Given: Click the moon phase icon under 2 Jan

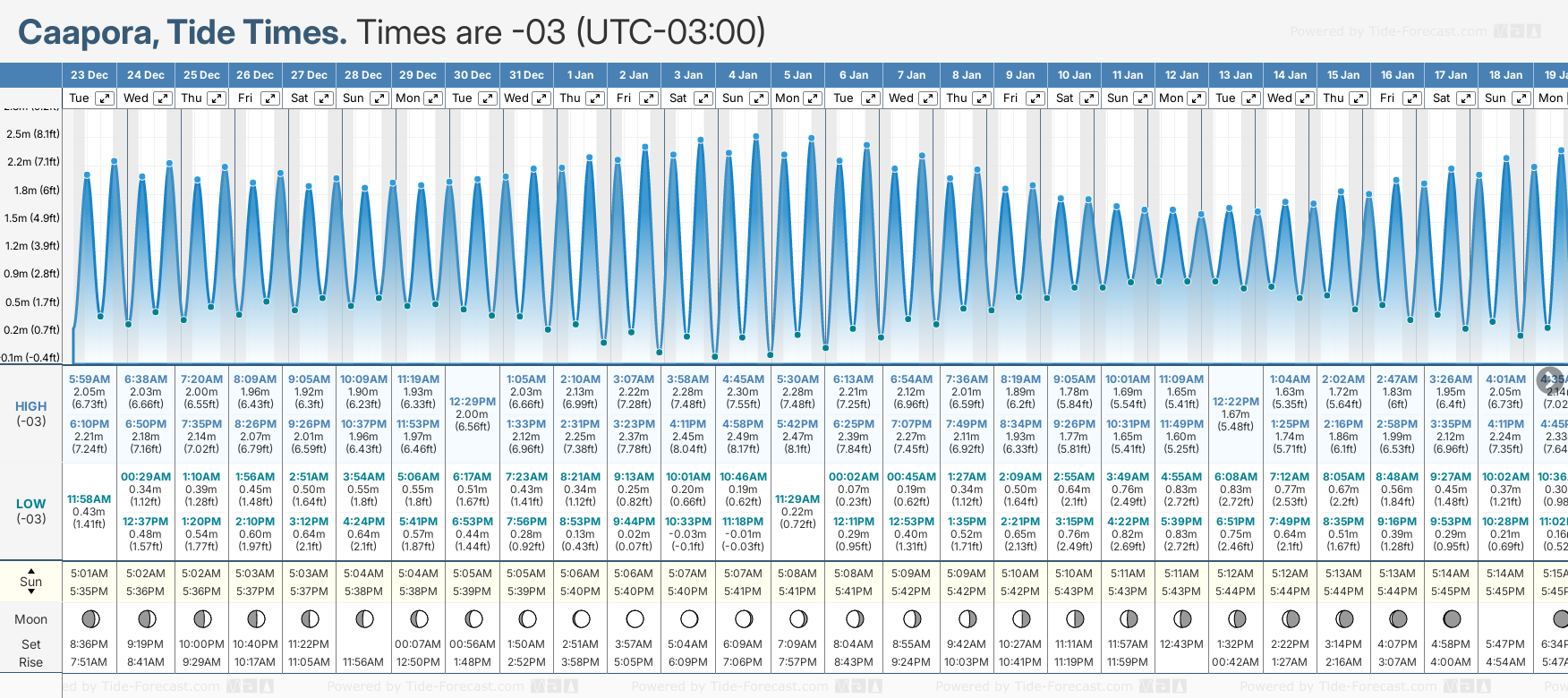Looking at the screenshot, I should pos(635,618).
